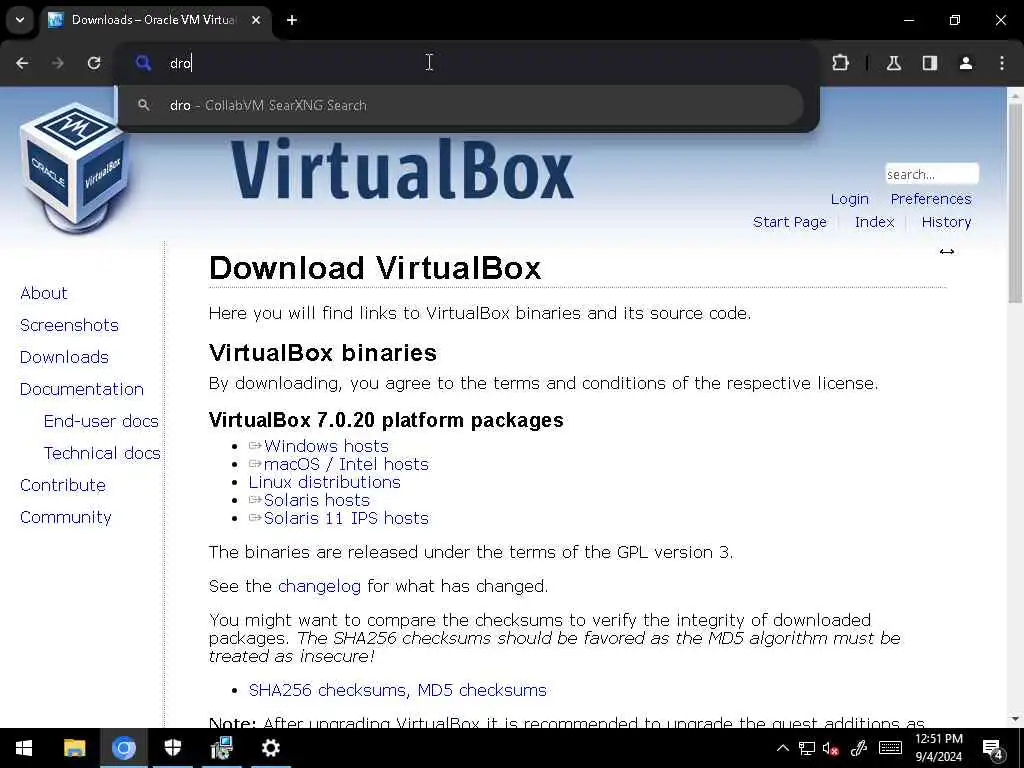Open Community in the sidebar

pyautogui.click(x=65, y=517)
